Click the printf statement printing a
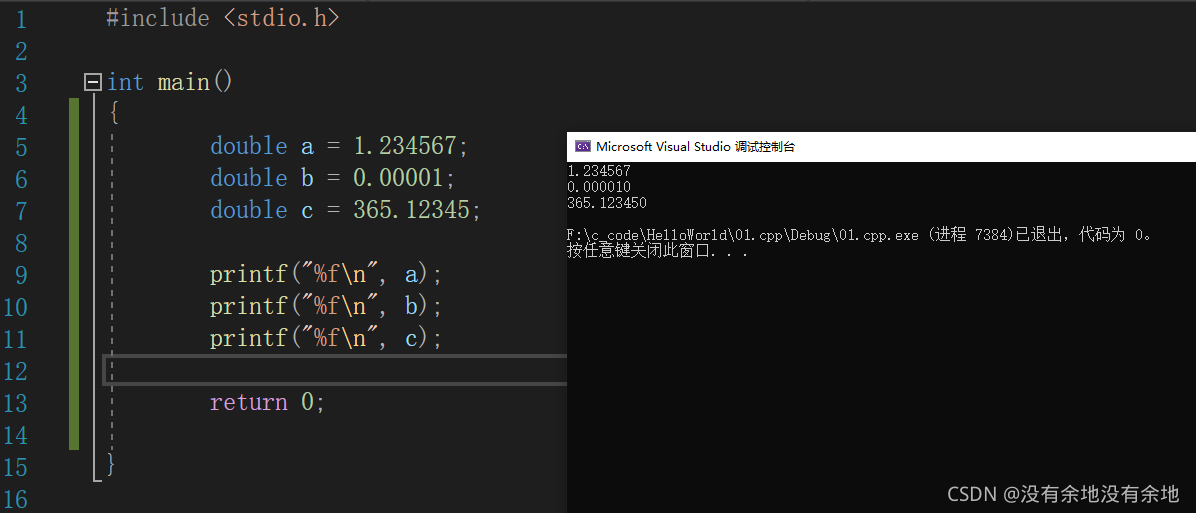Viewport: 1196px width, 513px height. coord(326,274)
